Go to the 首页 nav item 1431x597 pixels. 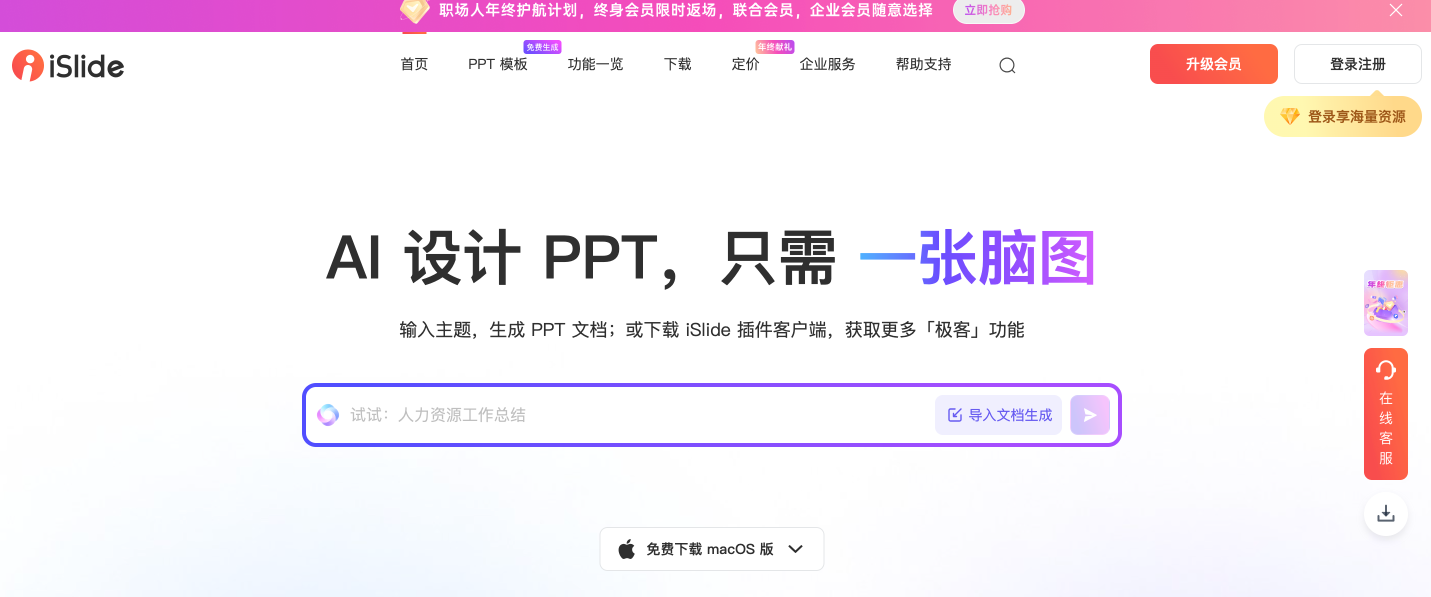tap(414, 64)
